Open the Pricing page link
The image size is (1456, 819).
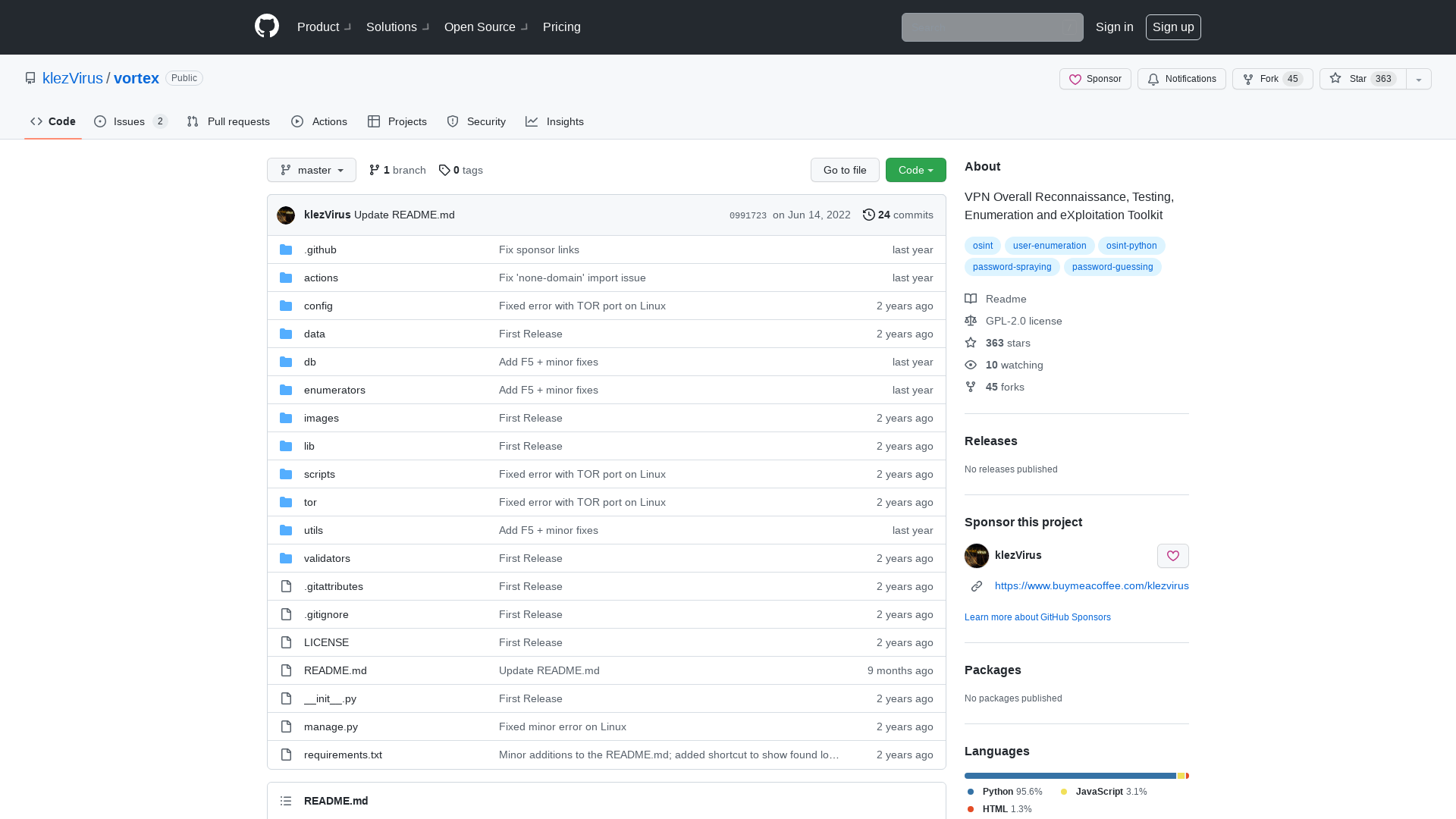click(562, 27)
